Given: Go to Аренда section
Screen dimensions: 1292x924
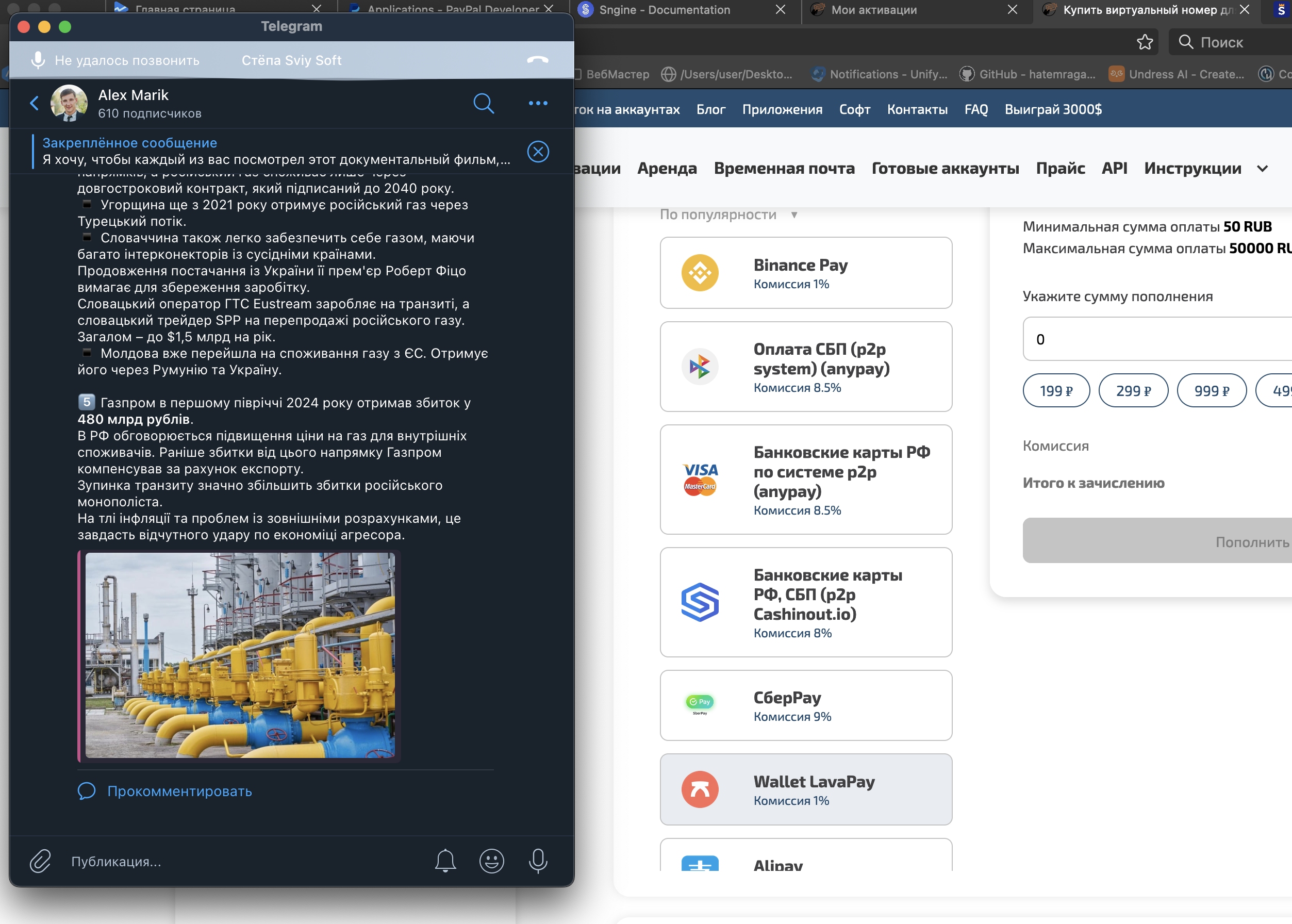Looking at the screenshot, I should pos(667,169).
